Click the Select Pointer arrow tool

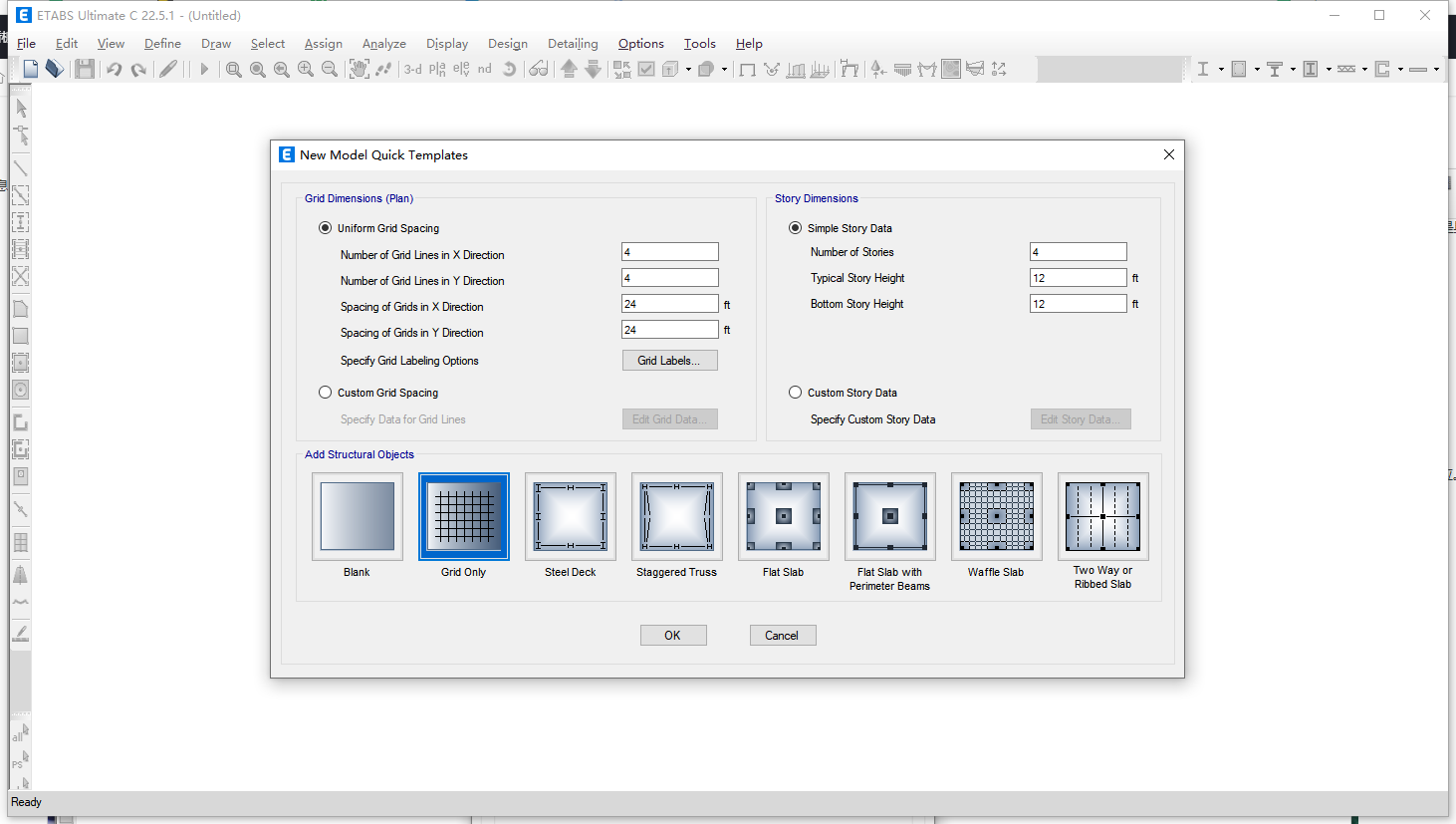coord(21,108)
